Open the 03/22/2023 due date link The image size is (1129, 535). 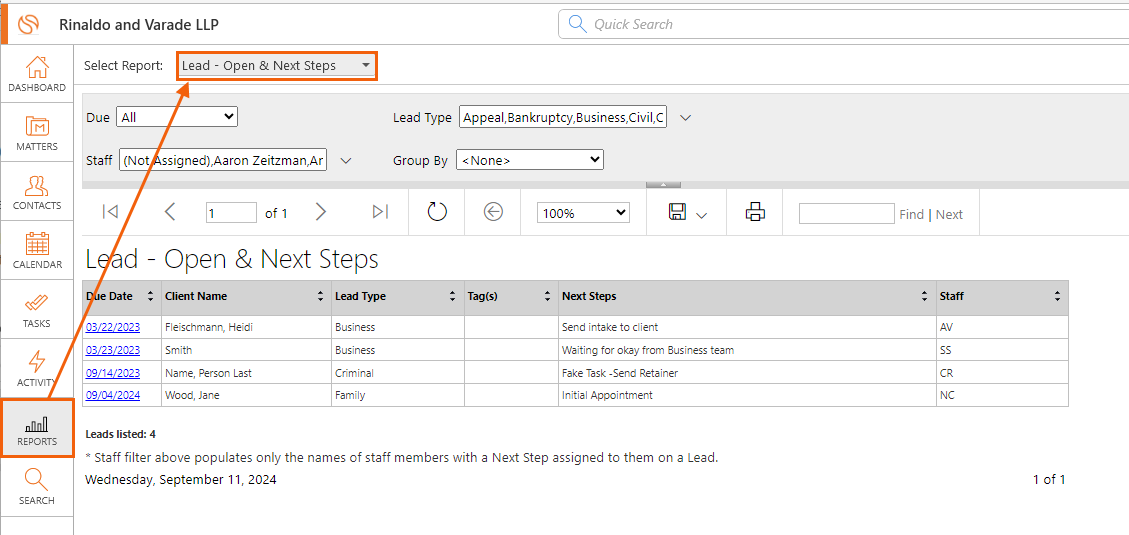113,327
